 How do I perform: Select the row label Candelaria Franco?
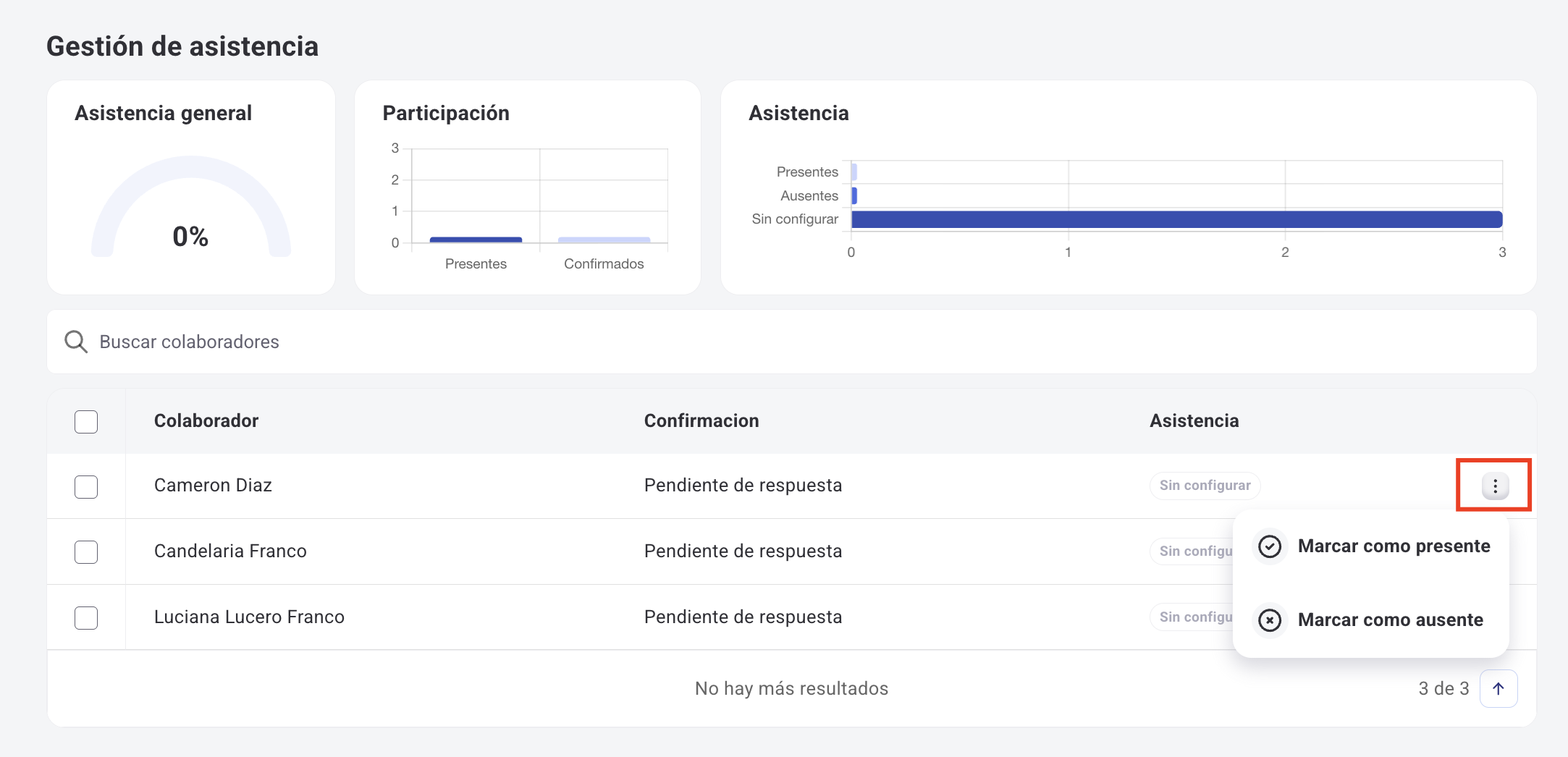(229, 551)
